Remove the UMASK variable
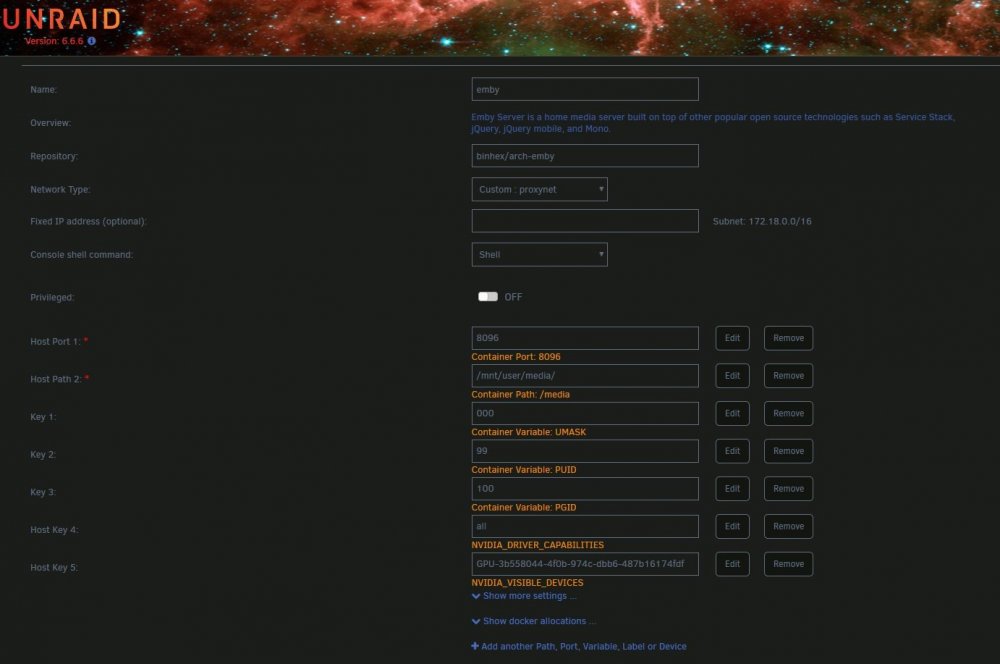1000x664 pixels. [x=788, y=413]
